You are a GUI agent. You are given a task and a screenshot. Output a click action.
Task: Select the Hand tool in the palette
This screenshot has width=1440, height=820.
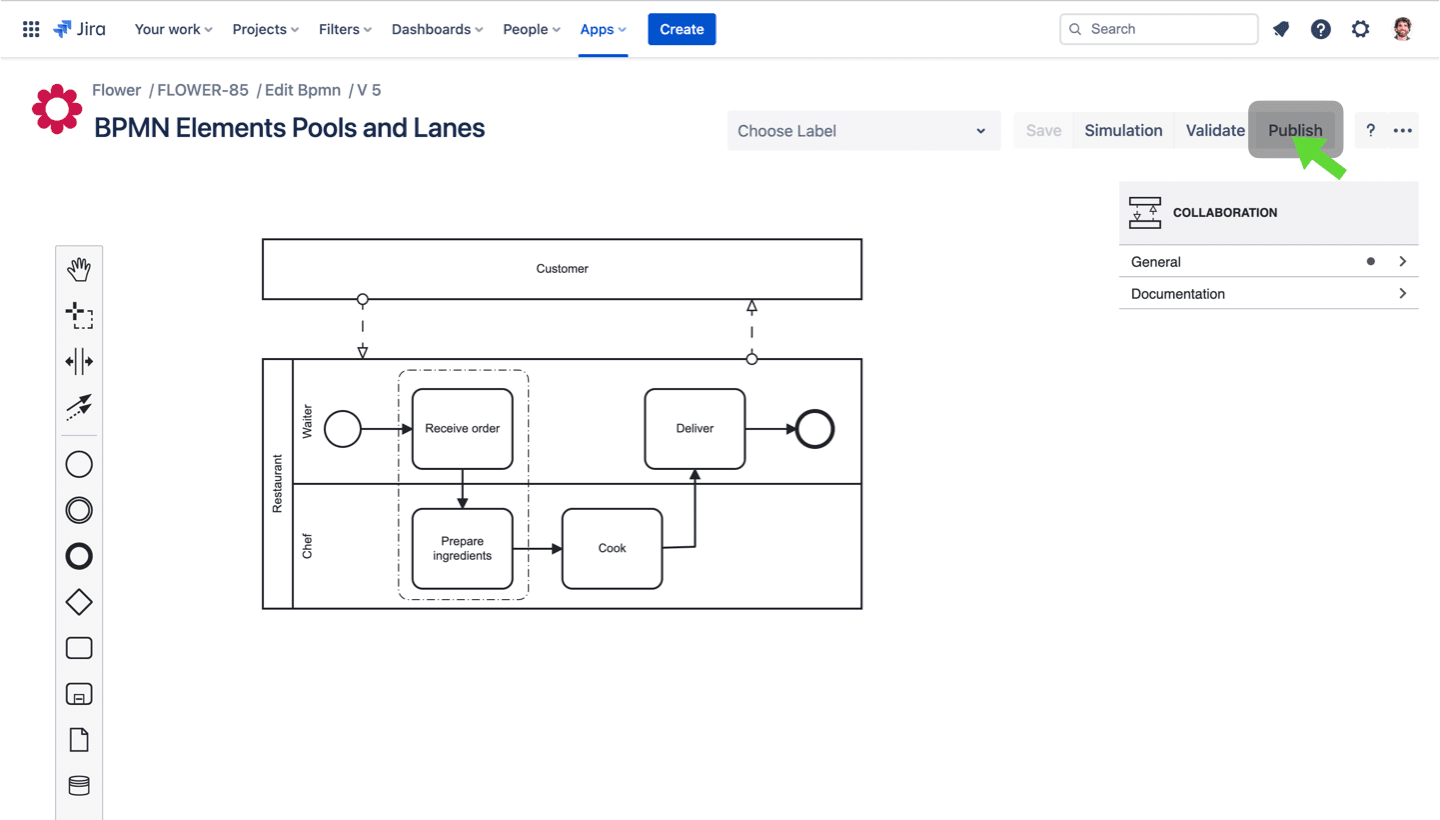(79, 268)
